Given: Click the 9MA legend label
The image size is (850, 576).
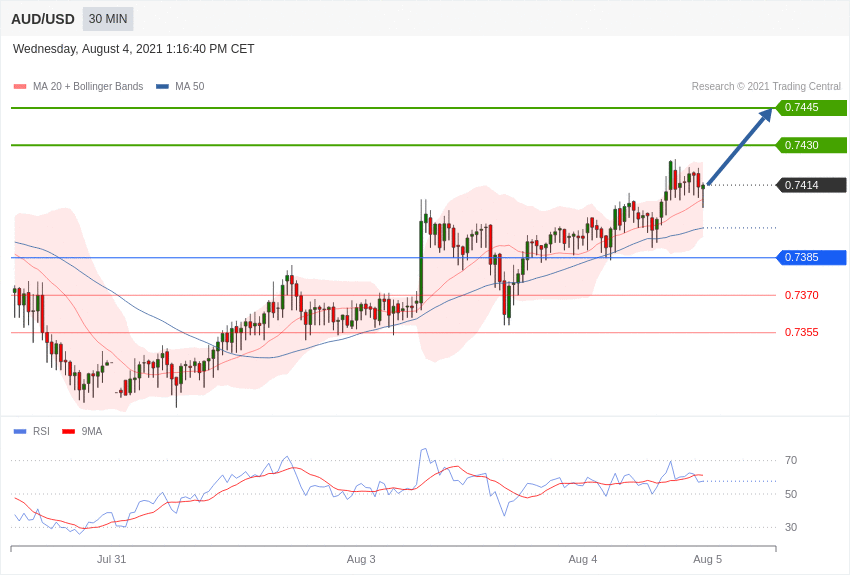Looking at the screenshot, I should click(x=92, y=432).
